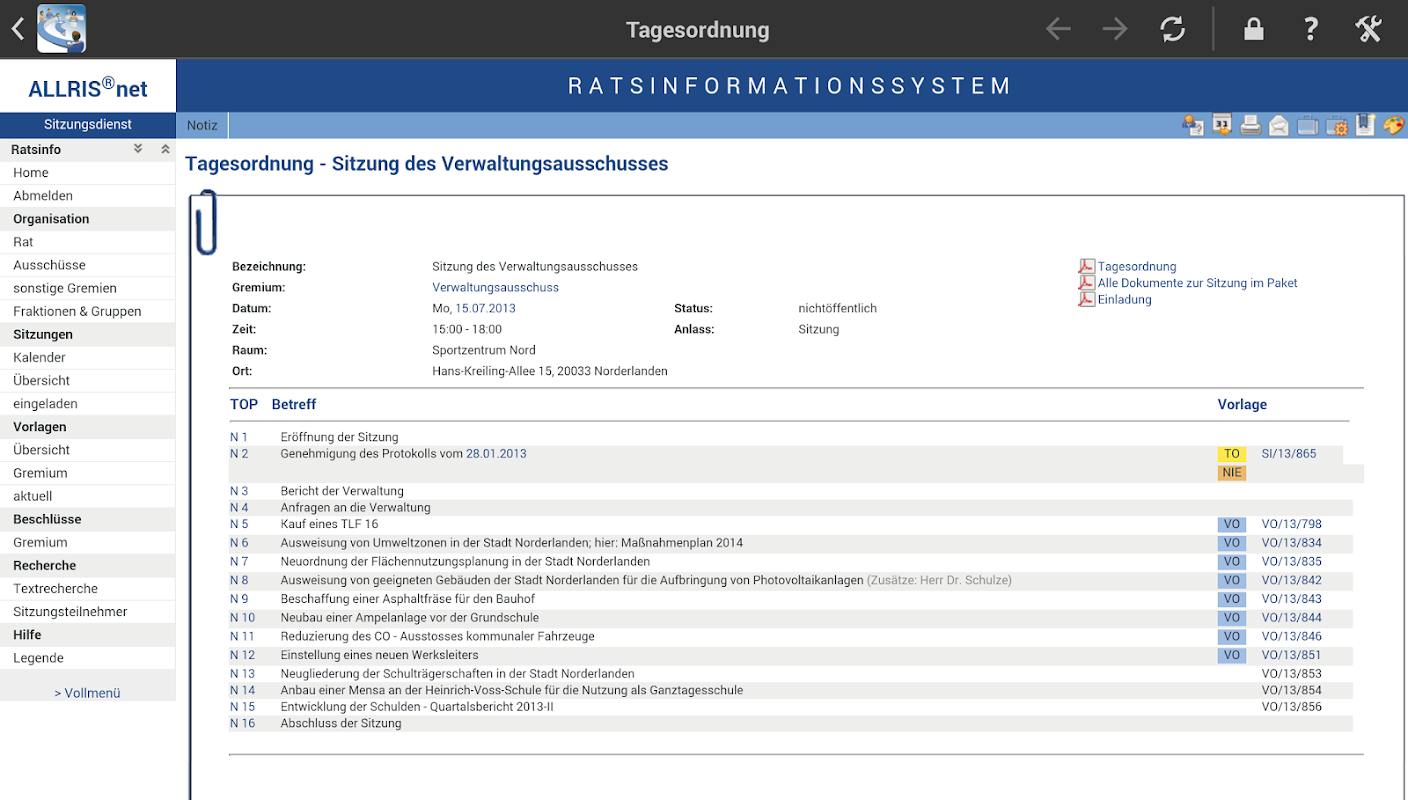This screenshot has width=1408, height=800.
Task: Tap the question mark help icon
Action: pyautogui.click(x=1311, y=29)
